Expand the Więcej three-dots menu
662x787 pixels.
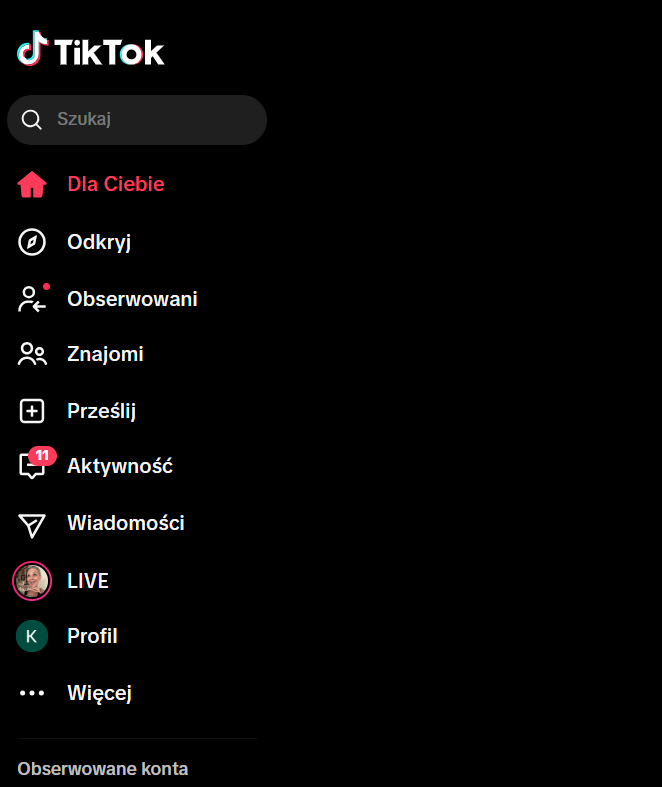(32, 693)
